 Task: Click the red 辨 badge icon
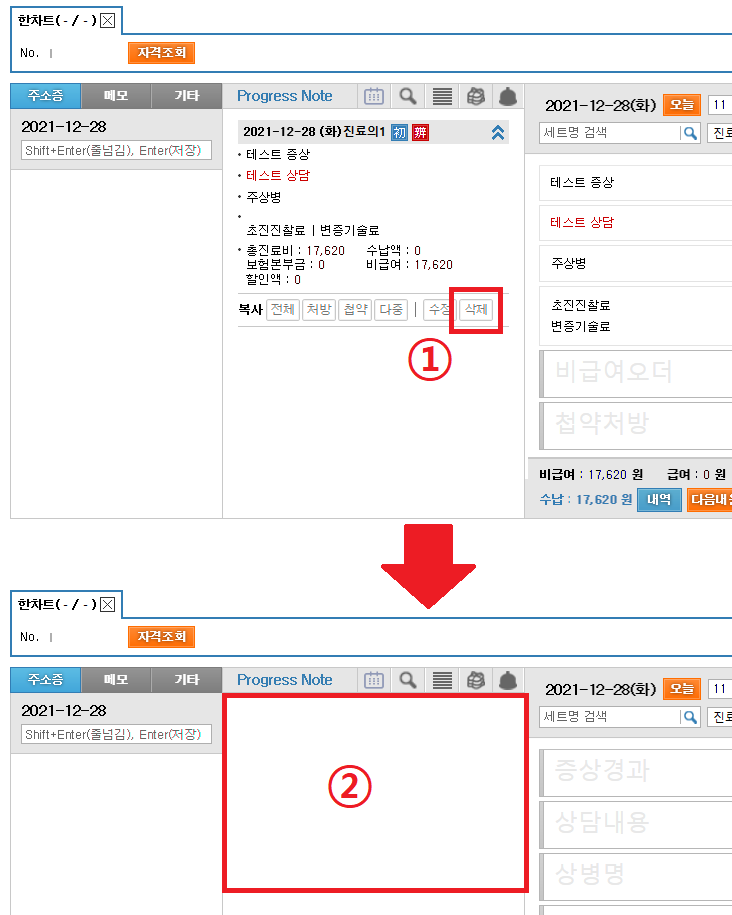pos(420,132)
